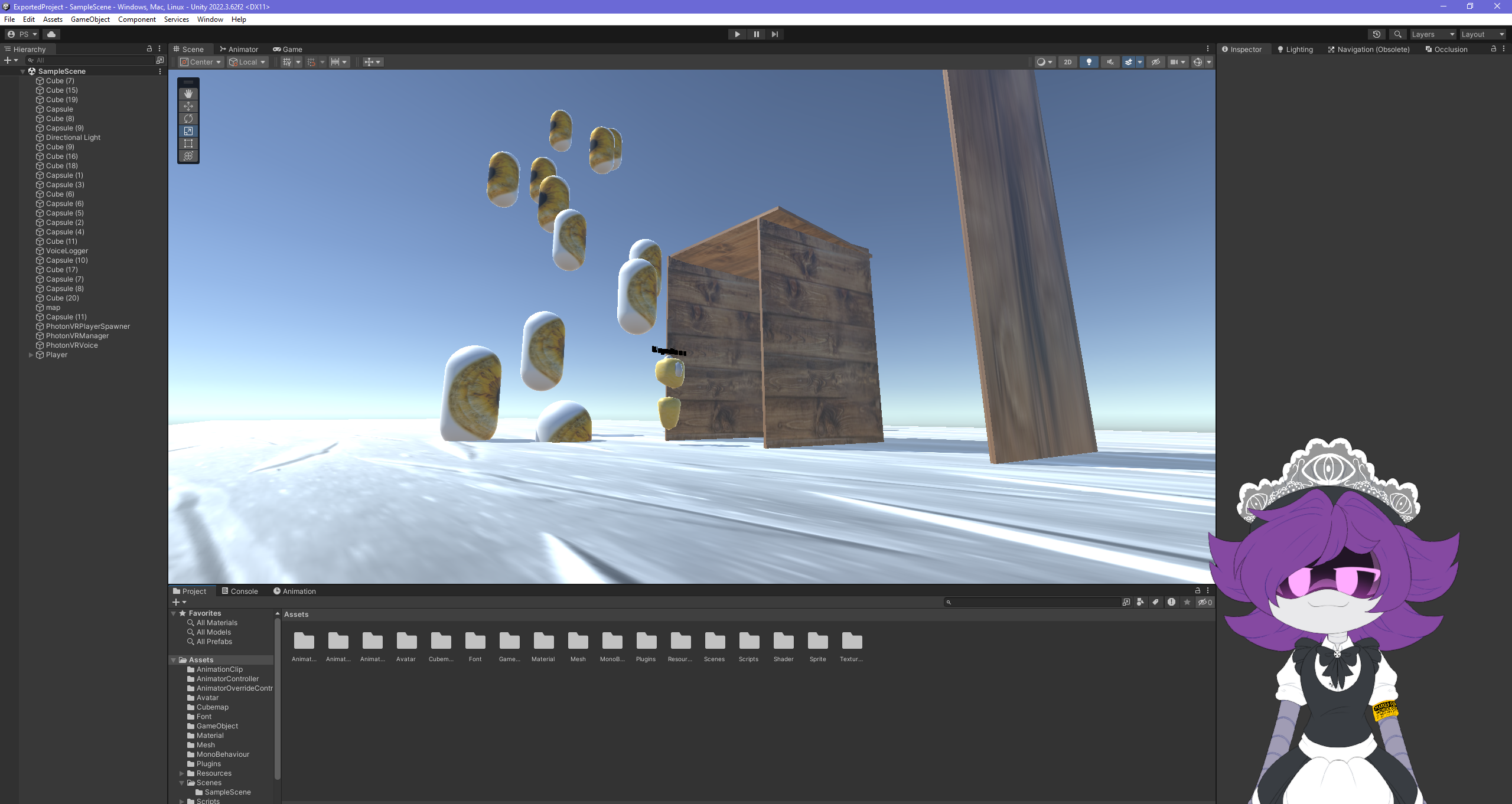Toggle 2D scene view mode

coord(1067,62)
